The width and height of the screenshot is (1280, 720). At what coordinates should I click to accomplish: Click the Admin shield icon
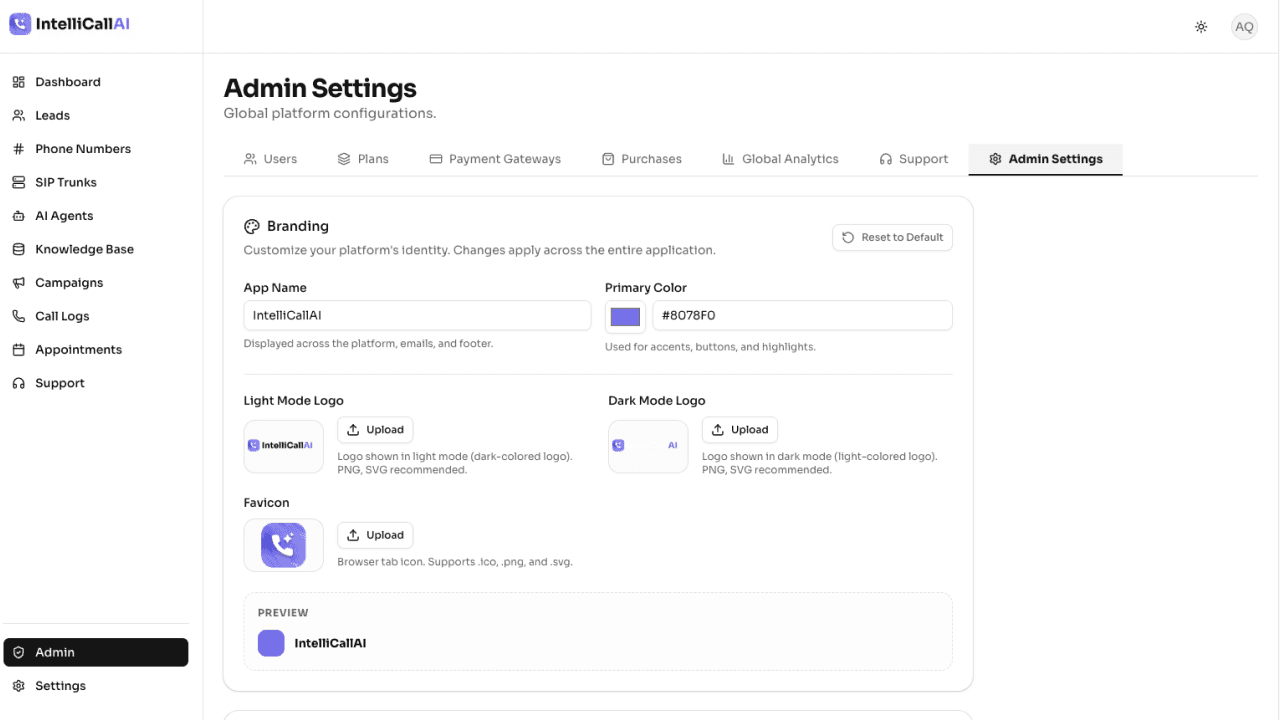pos(18,652)
